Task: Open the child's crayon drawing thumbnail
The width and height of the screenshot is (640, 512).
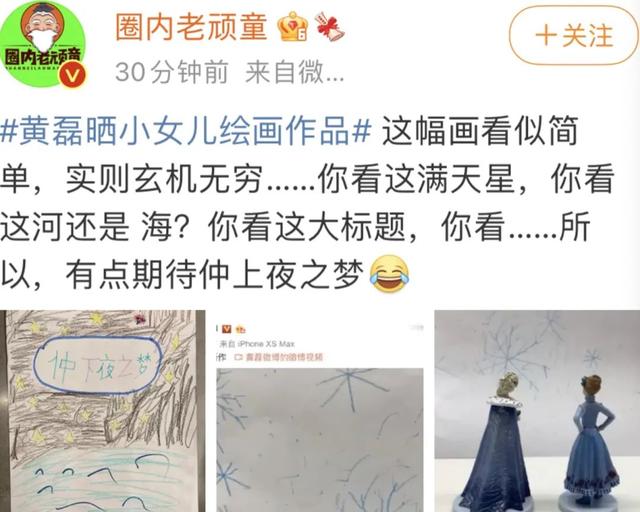Action: 102,411
